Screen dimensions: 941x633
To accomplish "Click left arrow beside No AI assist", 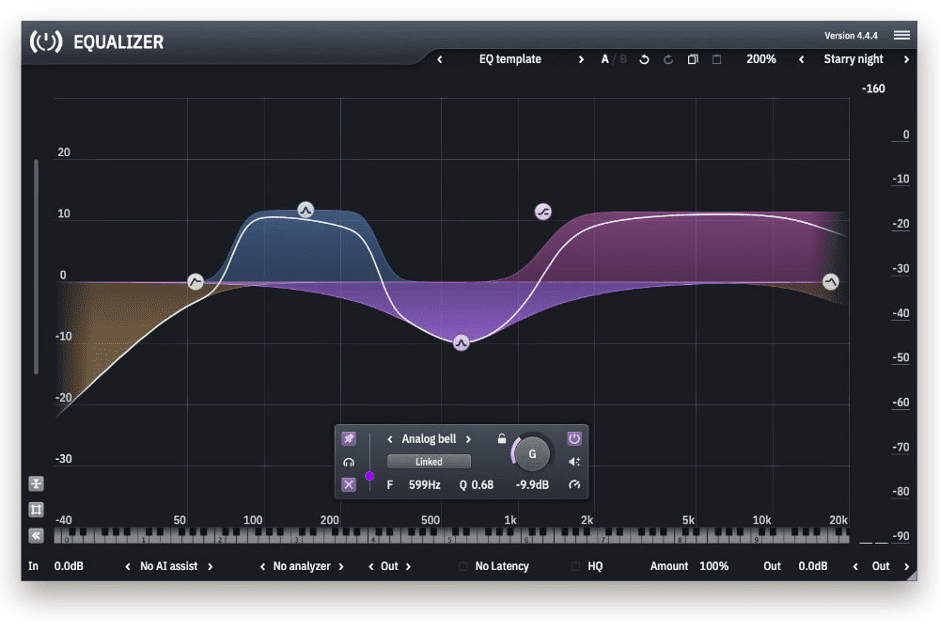I will (128, 566).
